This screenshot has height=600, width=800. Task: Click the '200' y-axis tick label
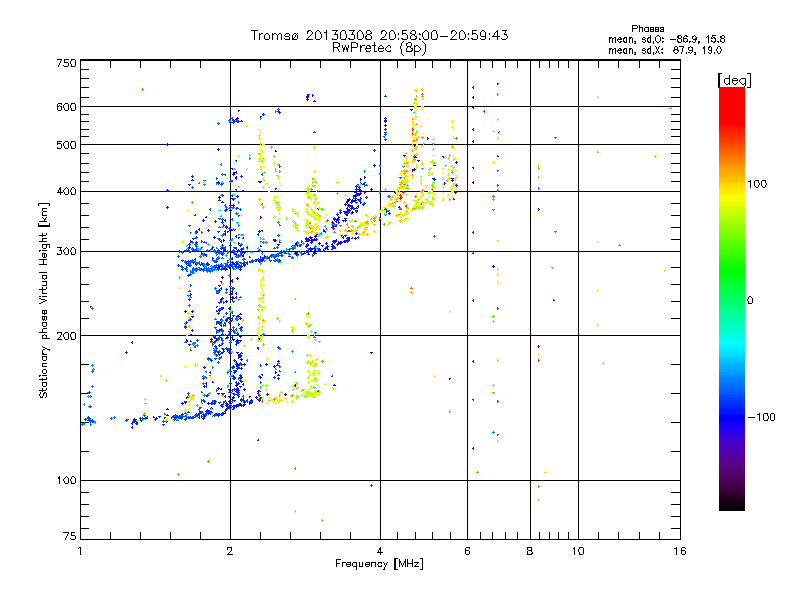pos(66,336)
